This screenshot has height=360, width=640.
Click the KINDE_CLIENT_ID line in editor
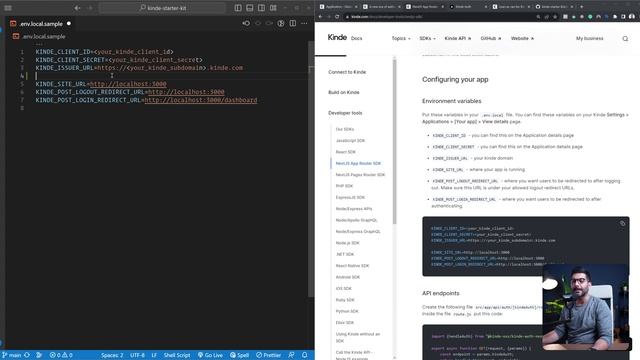click(104, 52)
